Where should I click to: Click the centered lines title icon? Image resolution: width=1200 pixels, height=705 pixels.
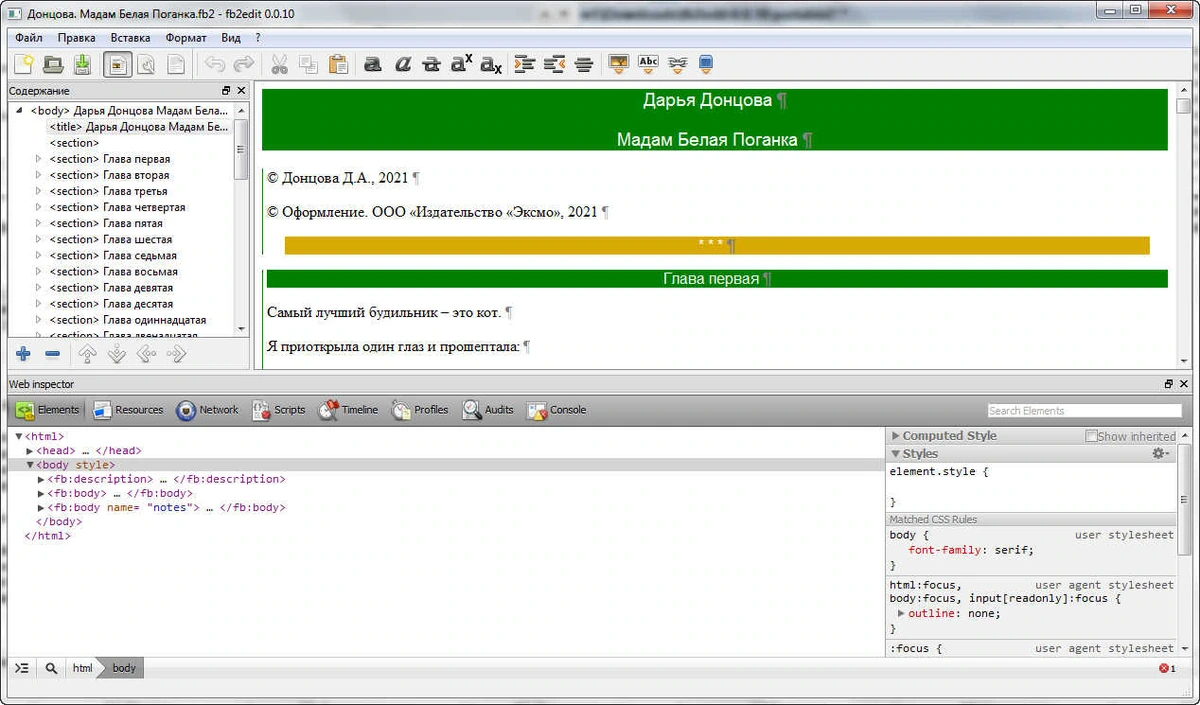pos(584,64)
